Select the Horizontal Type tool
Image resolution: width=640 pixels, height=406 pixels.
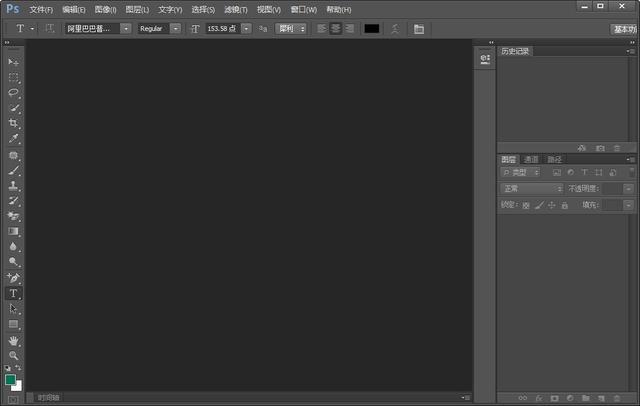[13, 293]
